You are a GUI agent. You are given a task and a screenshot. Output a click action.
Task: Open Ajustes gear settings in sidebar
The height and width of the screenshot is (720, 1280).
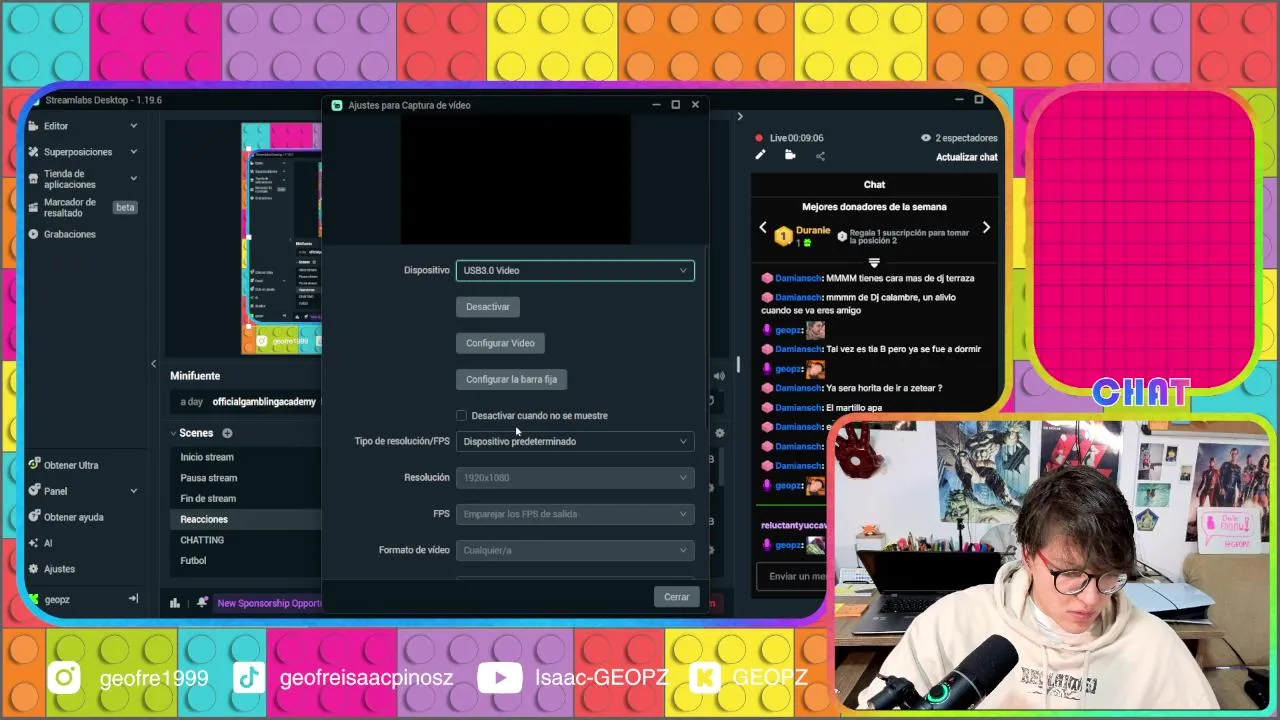[x=59, y=569]
